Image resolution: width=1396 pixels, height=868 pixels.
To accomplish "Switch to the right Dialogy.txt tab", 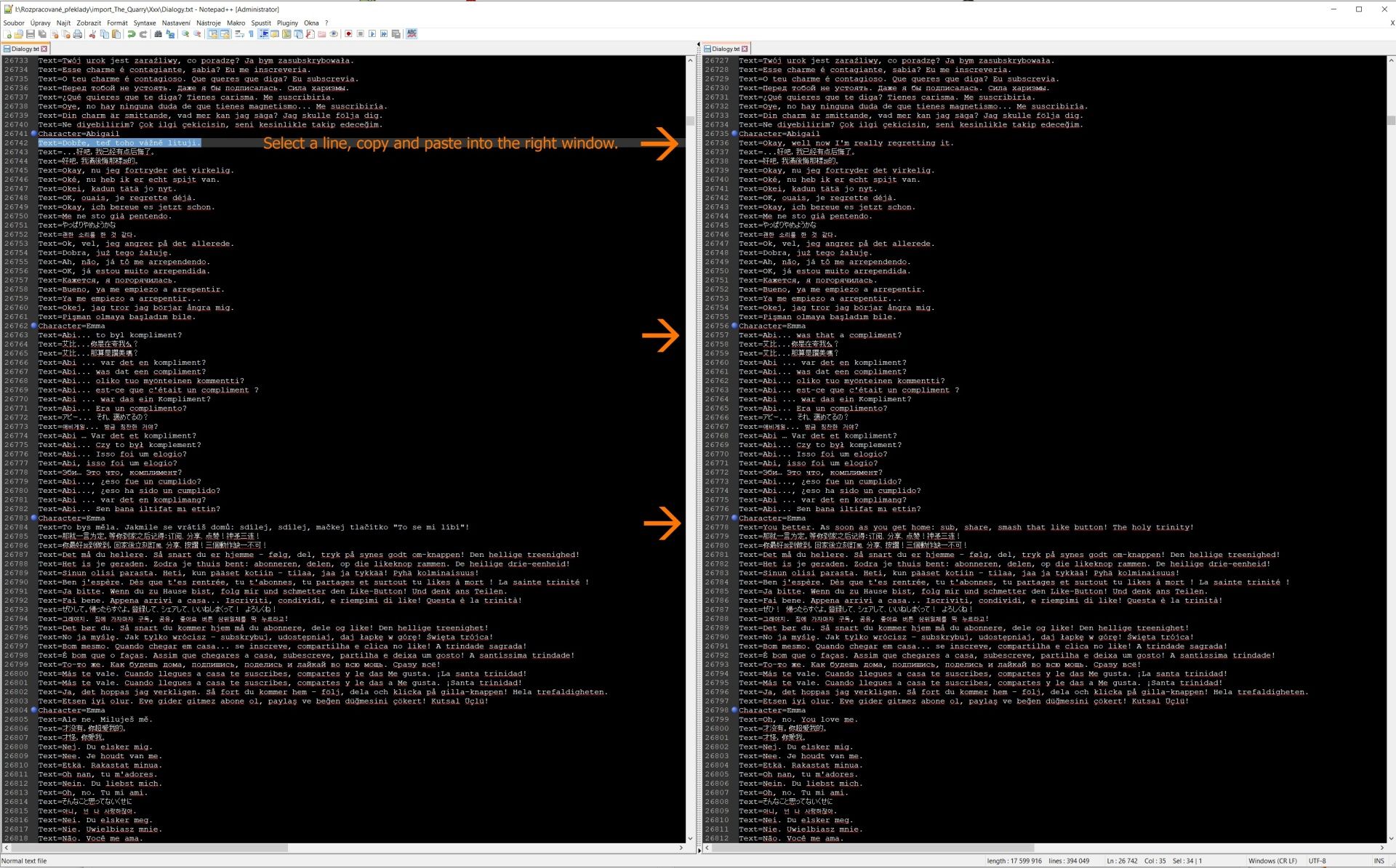I will (726, 48).
